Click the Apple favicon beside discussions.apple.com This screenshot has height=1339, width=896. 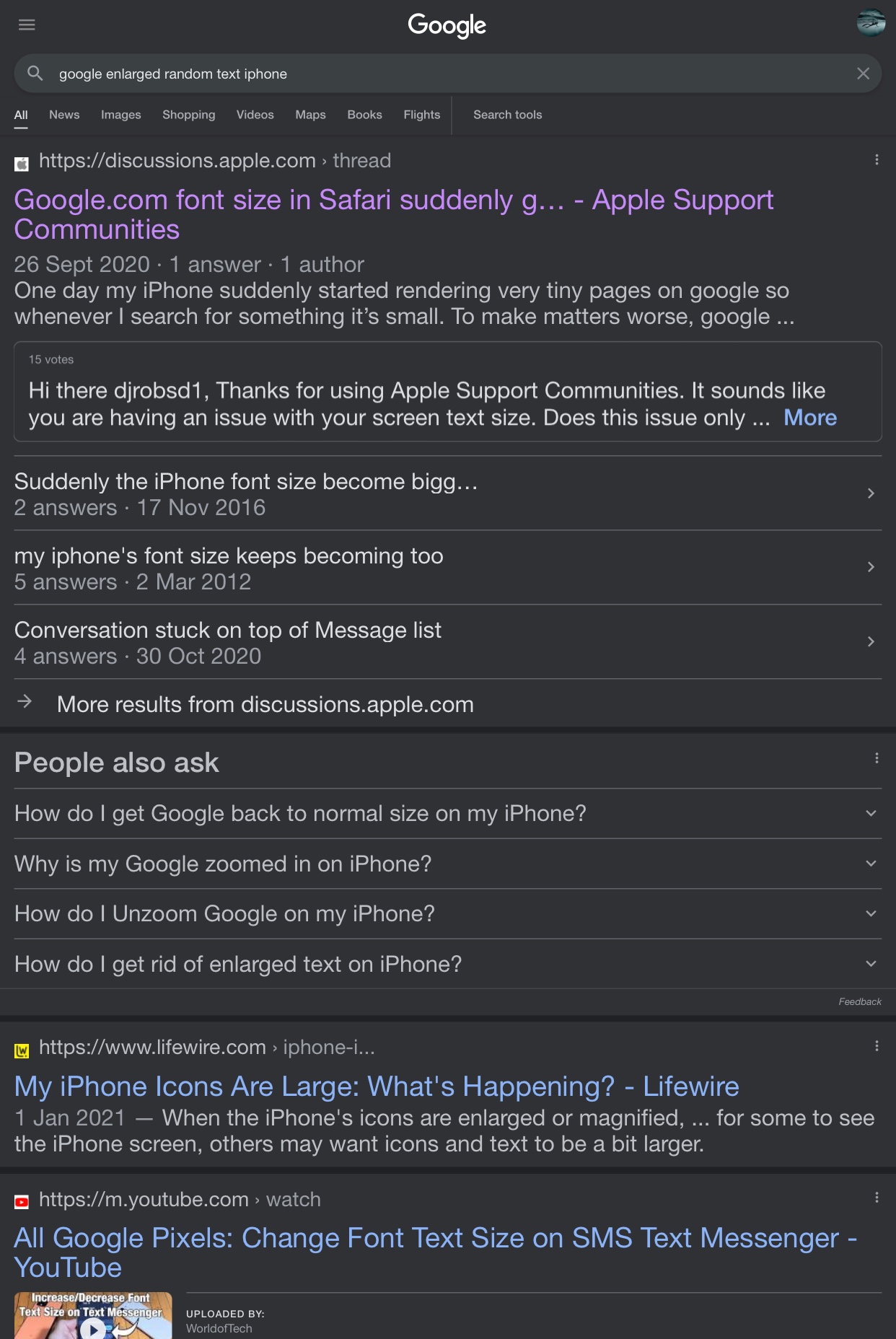(22, 164)
